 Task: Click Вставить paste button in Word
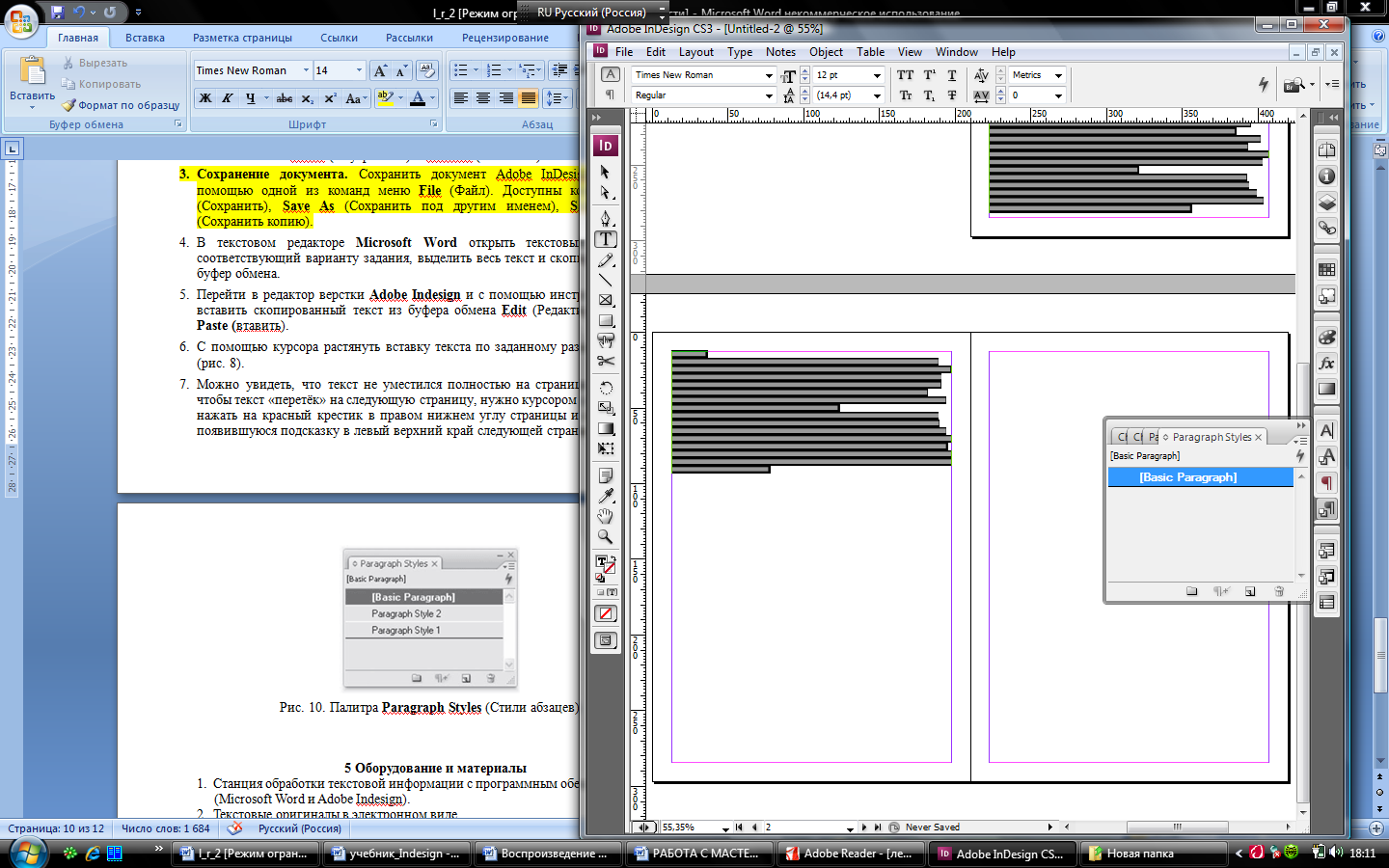[32, 82]
